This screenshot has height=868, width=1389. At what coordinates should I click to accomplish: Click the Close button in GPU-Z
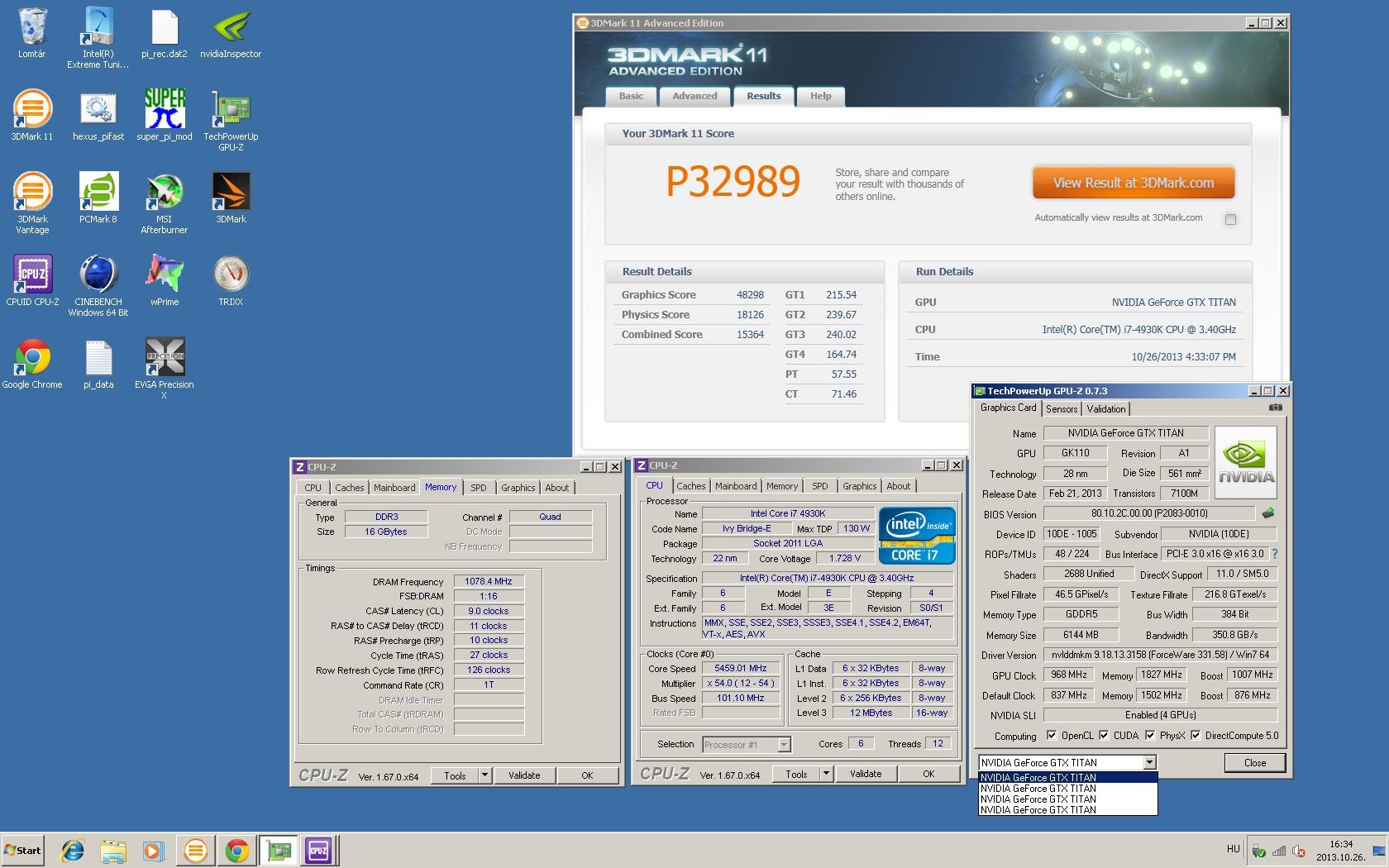(1254, 763)
